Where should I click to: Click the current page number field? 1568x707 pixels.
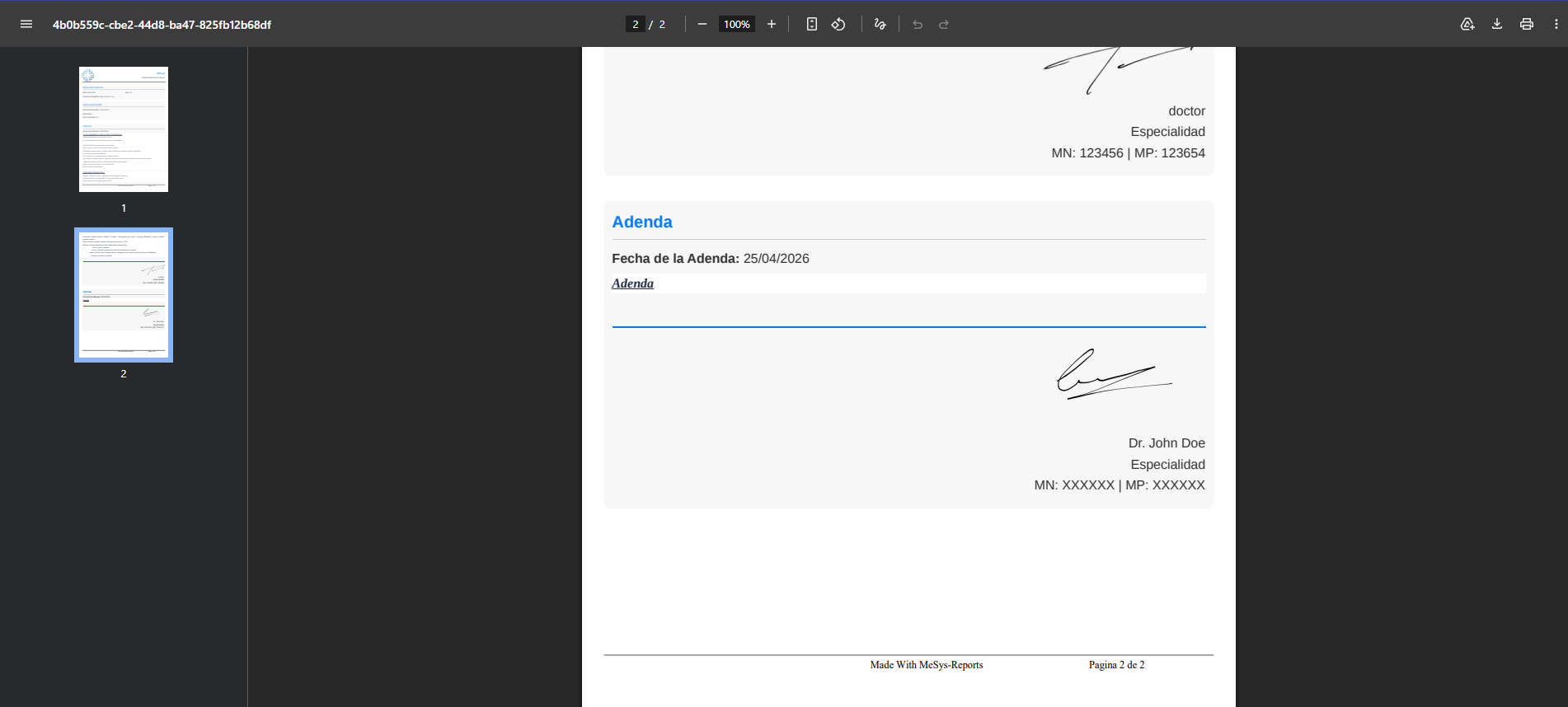635,24
